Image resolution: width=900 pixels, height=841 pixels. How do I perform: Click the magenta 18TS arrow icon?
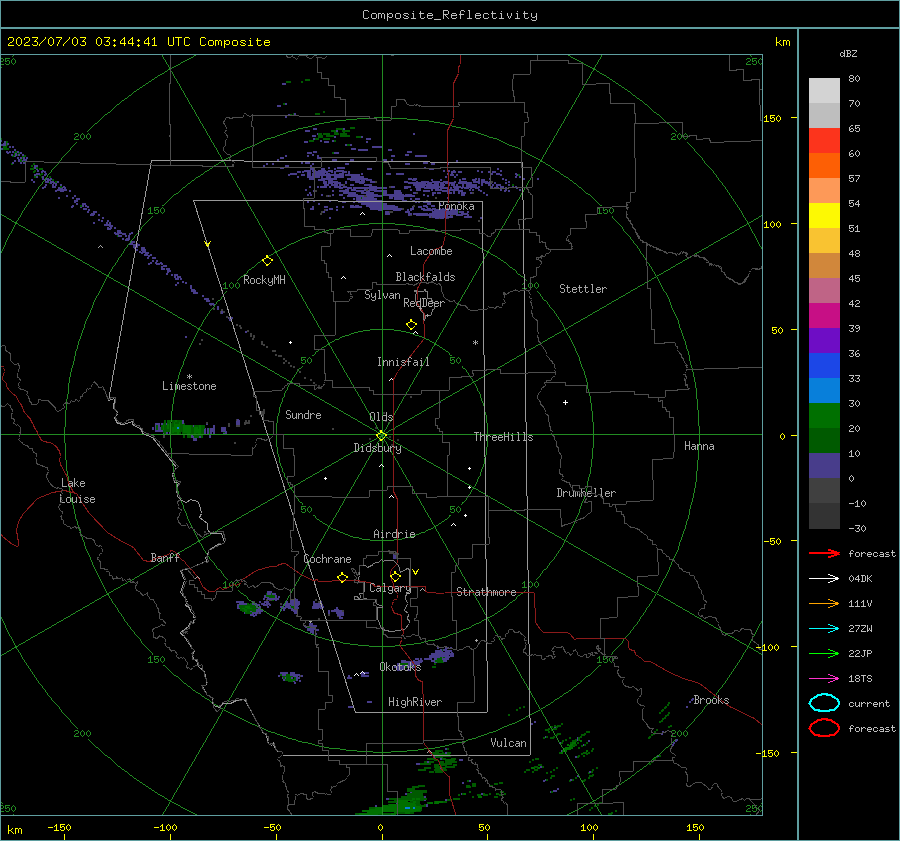click(824, 679)
